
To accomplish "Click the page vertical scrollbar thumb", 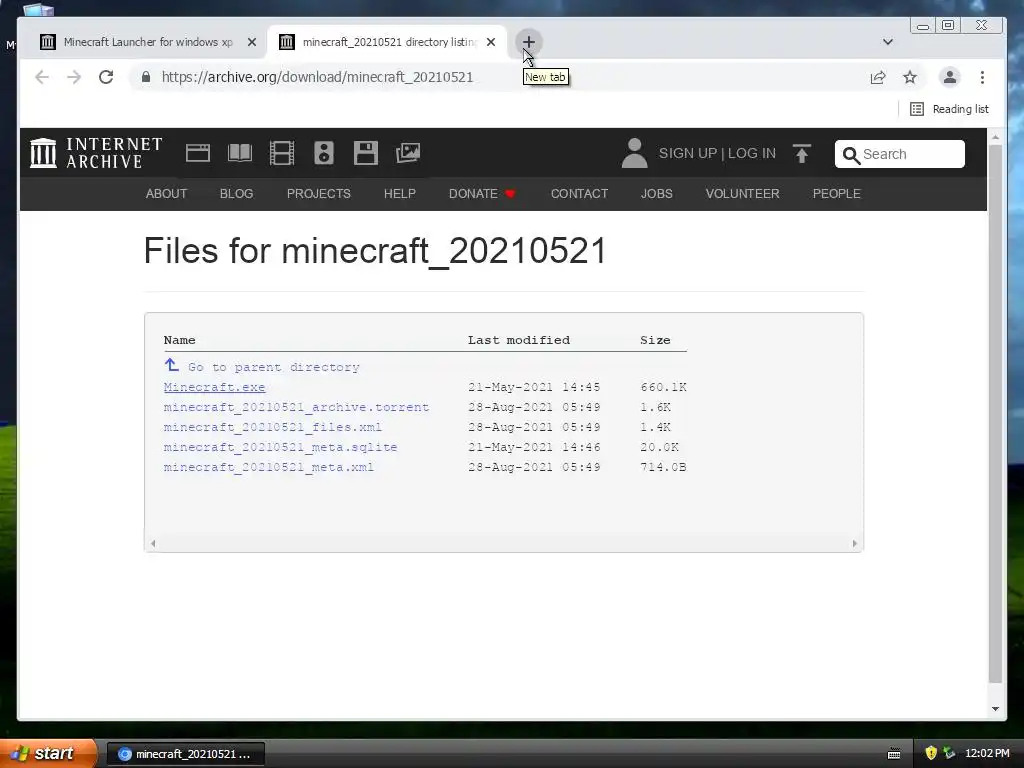I will 995,413.
